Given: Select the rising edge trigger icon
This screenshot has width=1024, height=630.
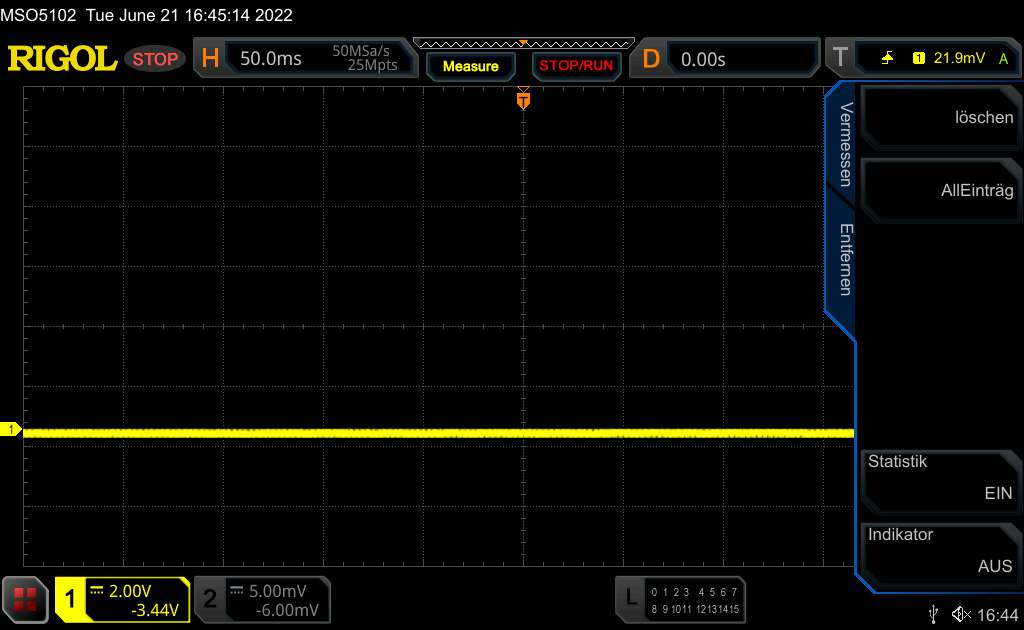Looking at the screenshot, I should pyautogui.click(x=887, y=59).
